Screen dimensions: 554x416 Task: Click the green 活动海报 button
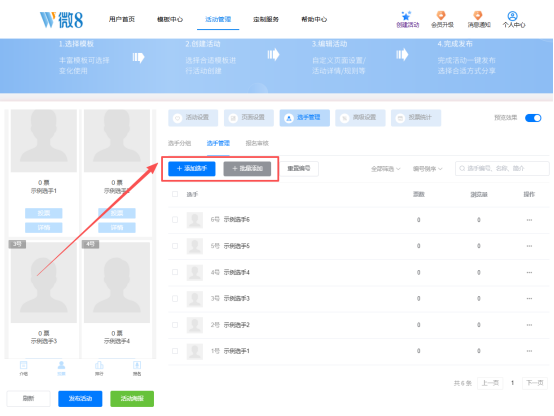132,399
